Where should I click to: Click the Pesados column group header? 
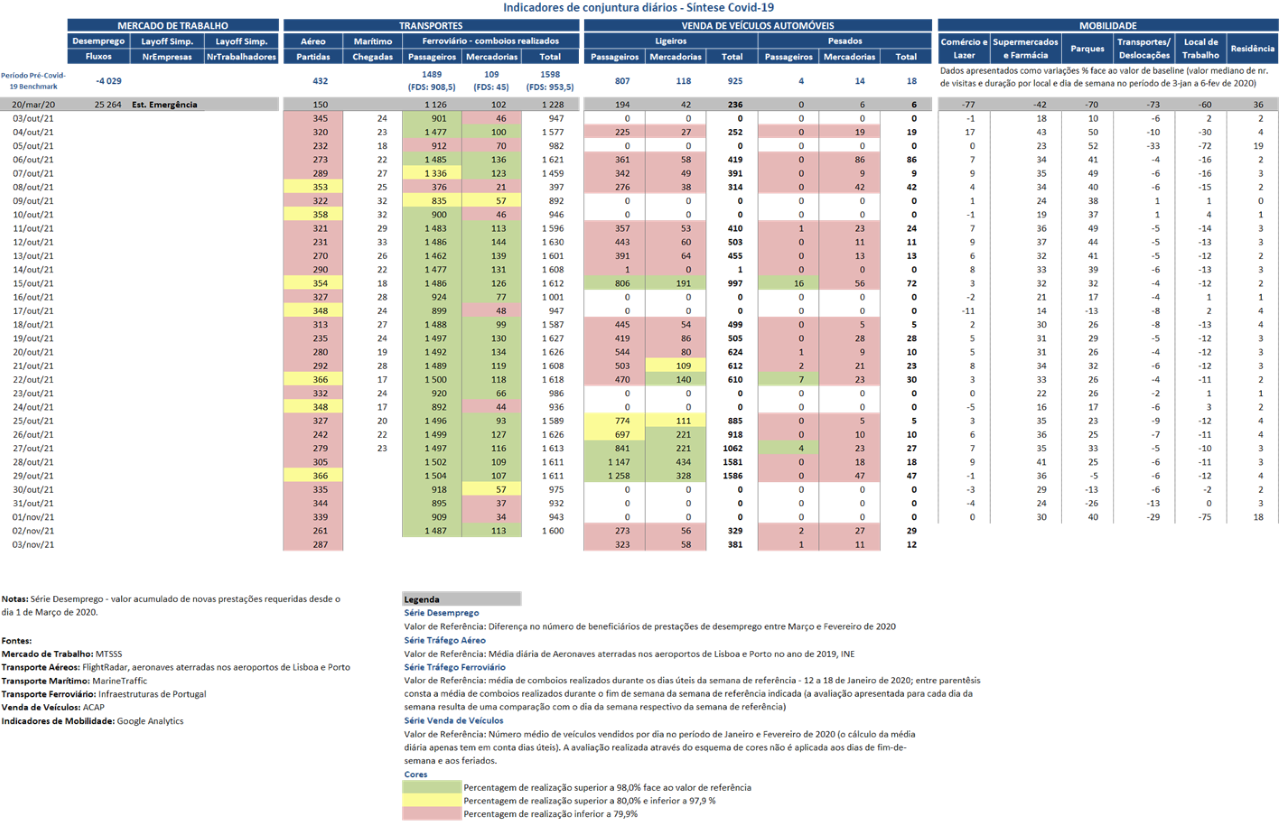[846, 41]
